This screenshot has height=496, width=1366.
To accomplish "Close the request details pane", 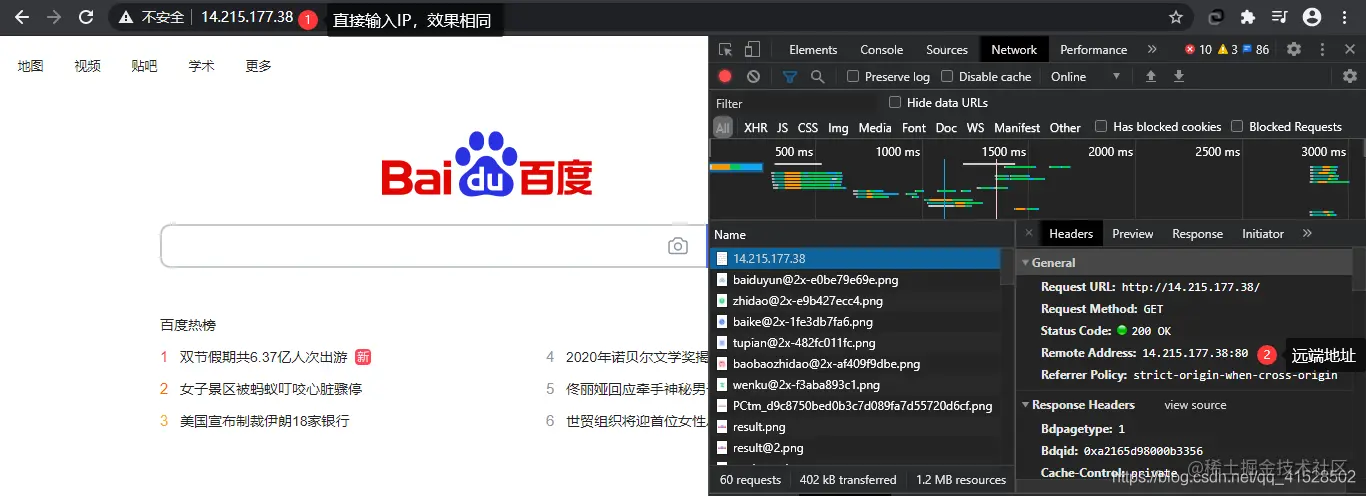I will [1029, 233].
